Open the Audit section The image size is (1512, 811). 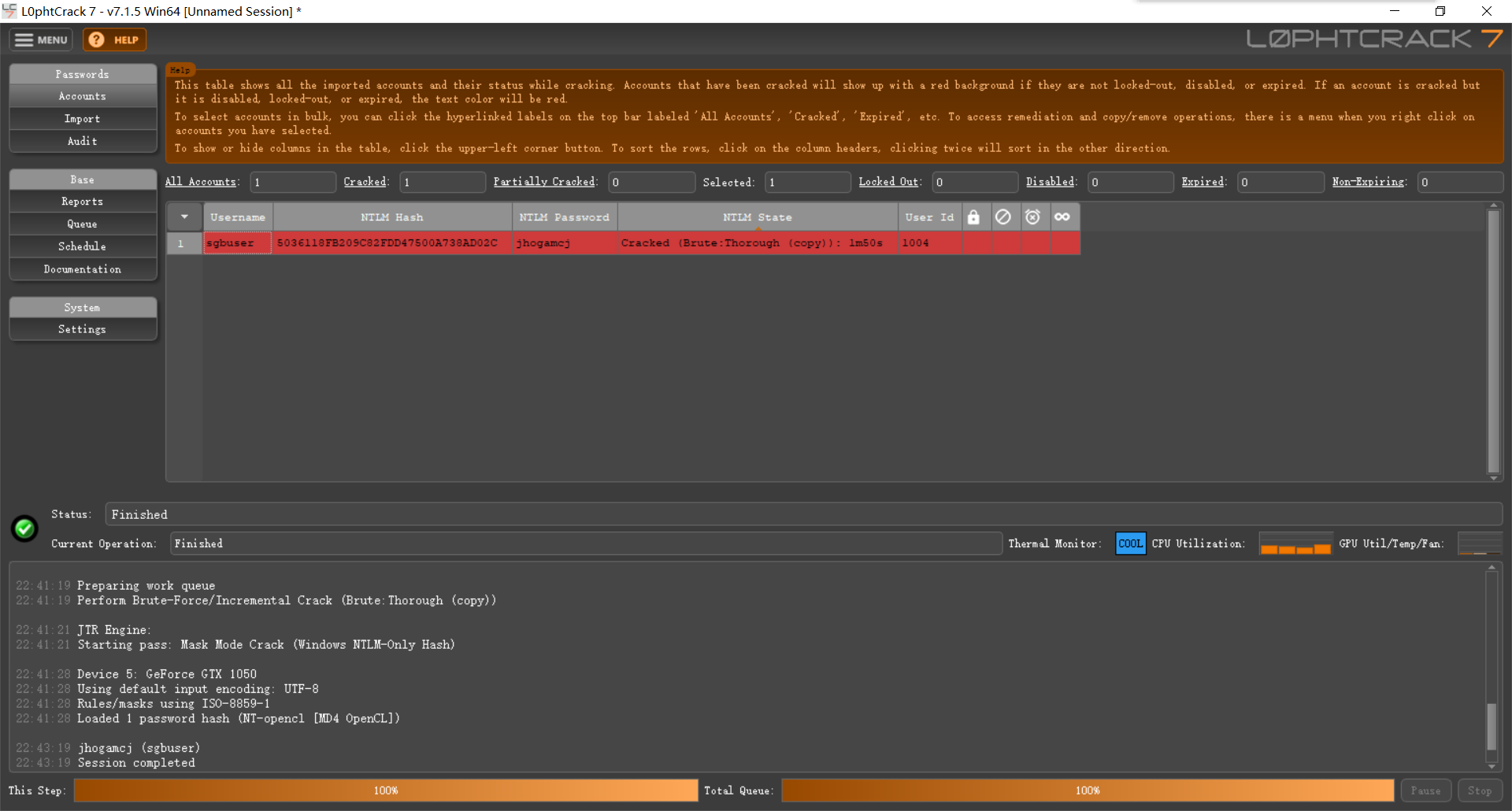pyautogui.click(x=83, y=141)
